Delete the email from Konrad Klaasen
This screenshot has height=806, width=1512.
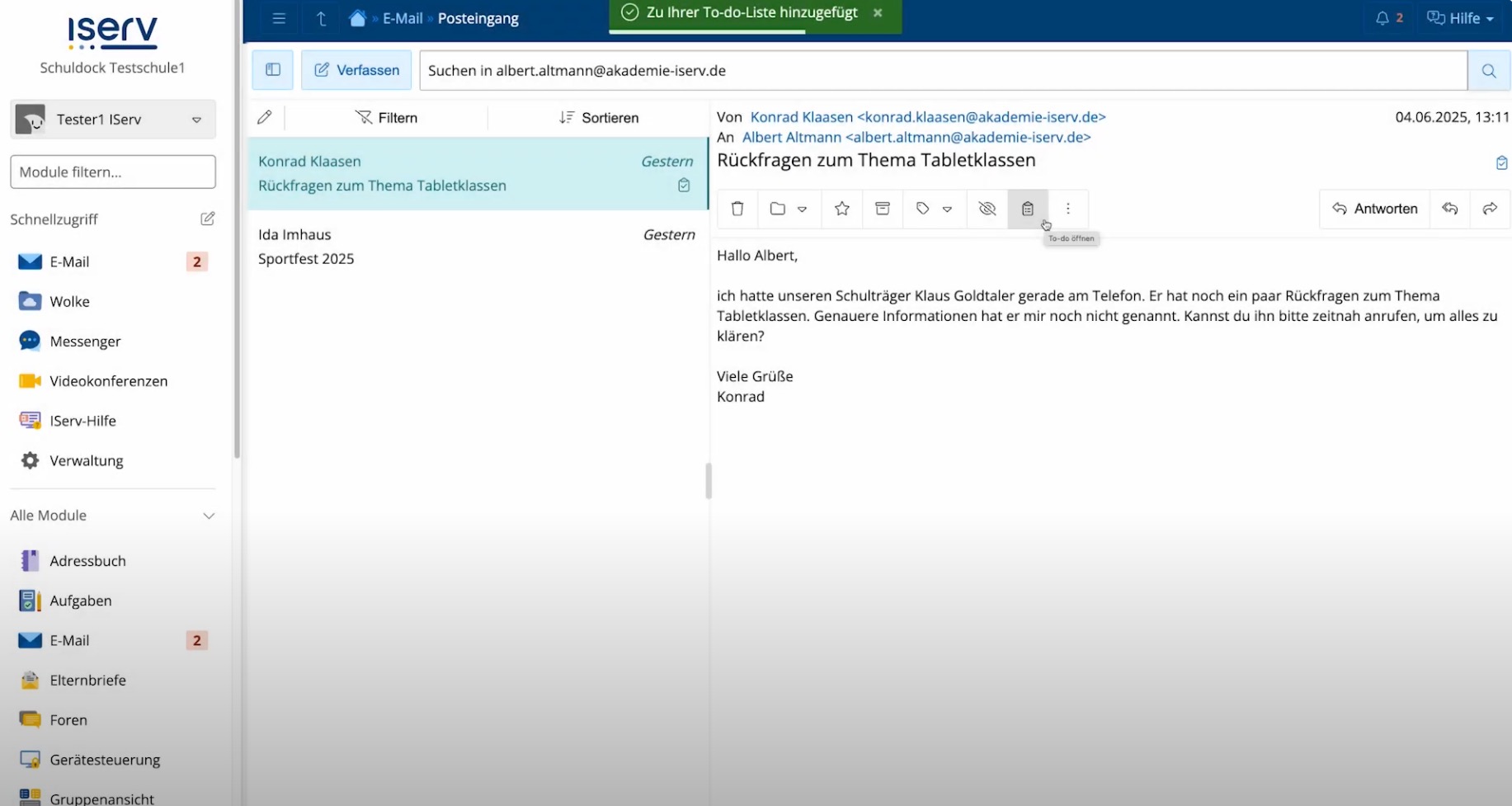click(737, 209)
